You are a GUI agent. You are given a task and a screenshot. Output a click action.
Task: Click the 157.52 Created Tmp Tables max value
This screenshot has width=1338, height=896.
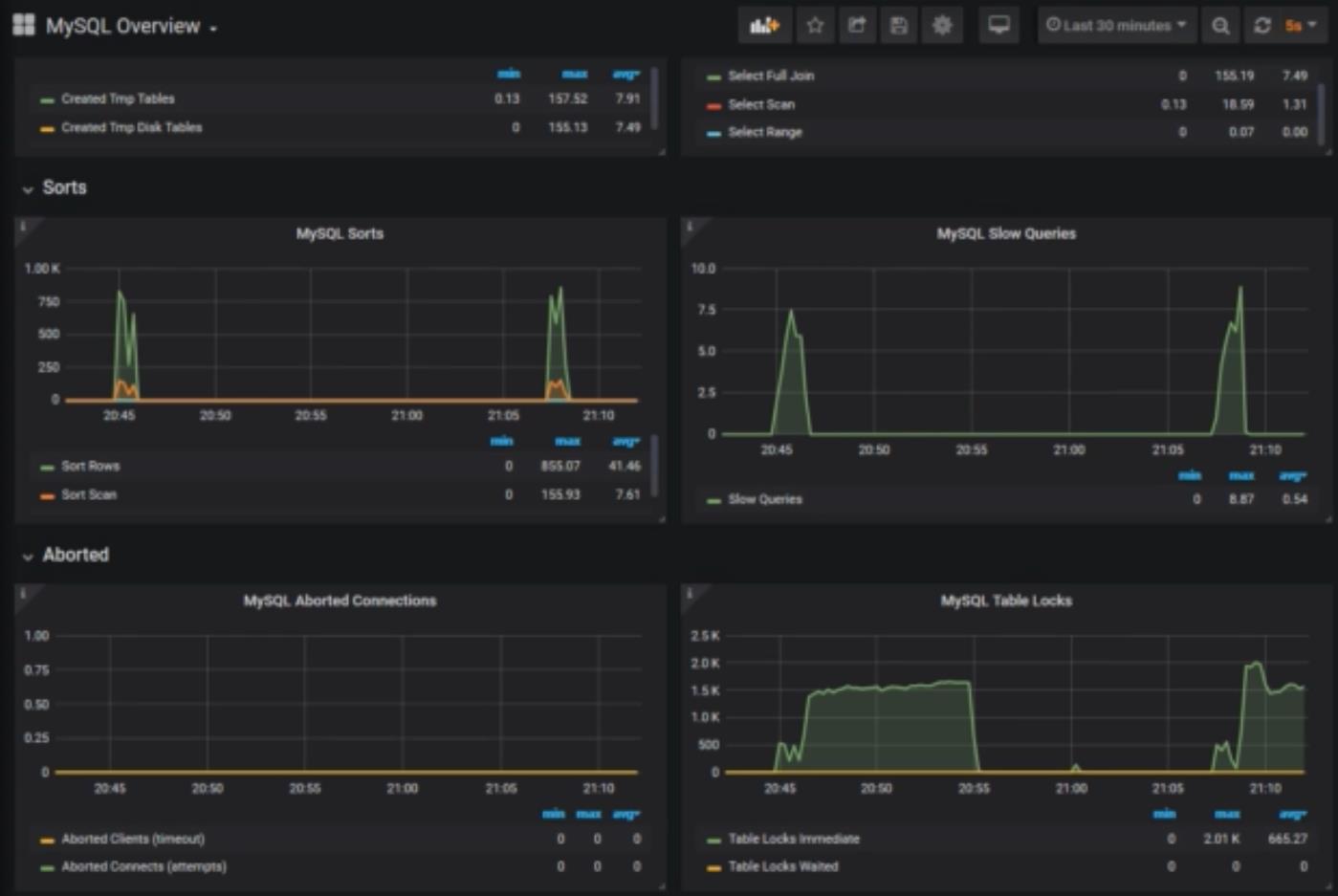click(x=568, y=98)
